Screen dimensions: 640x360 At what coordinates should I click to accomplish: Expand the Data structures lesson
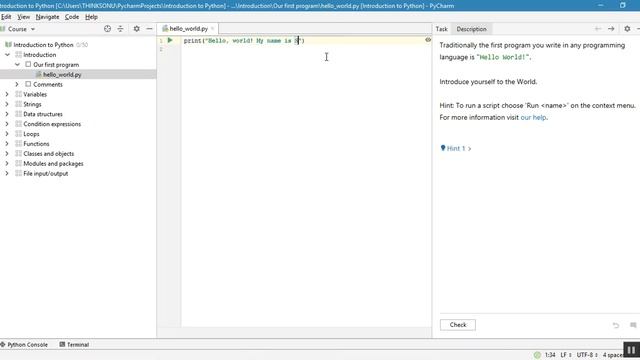pos(7,114)
